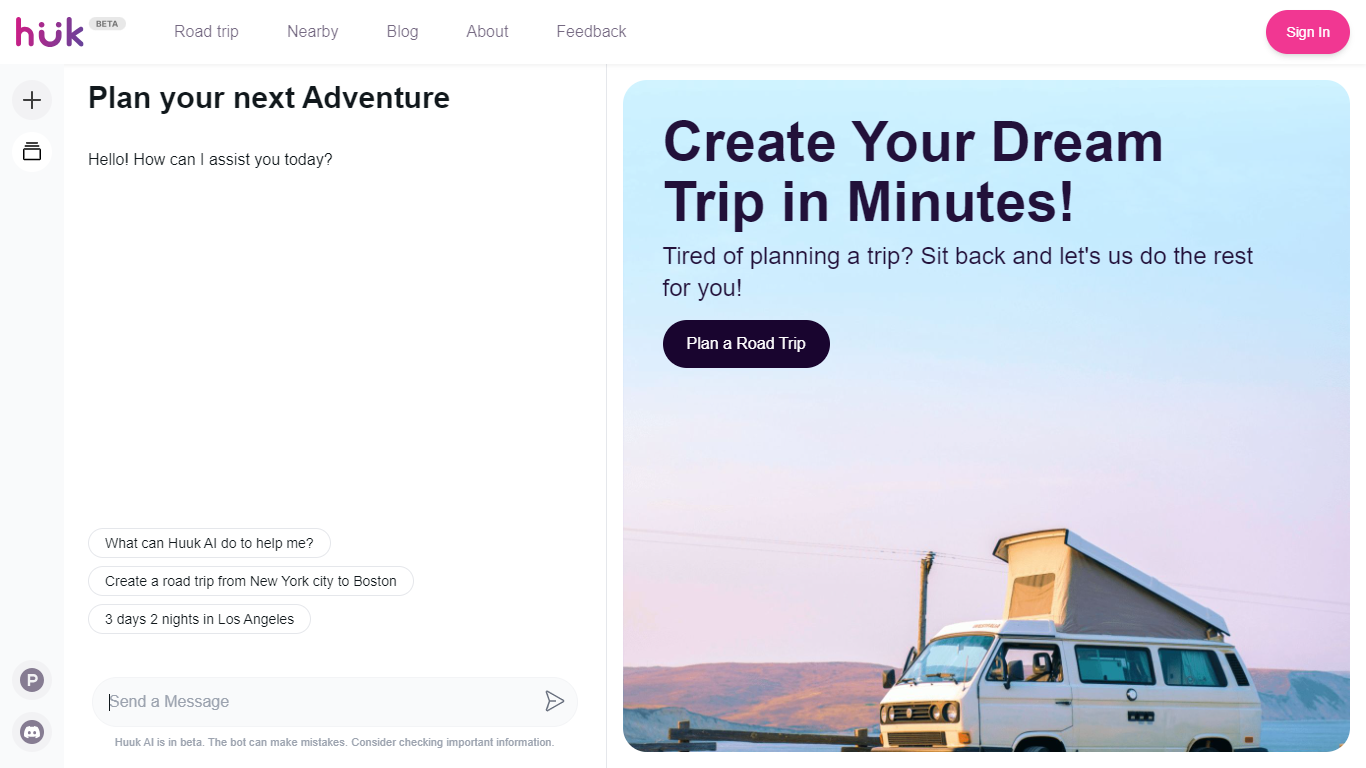
Task: Click the pink Sign In button
Action: point(1308,32)
